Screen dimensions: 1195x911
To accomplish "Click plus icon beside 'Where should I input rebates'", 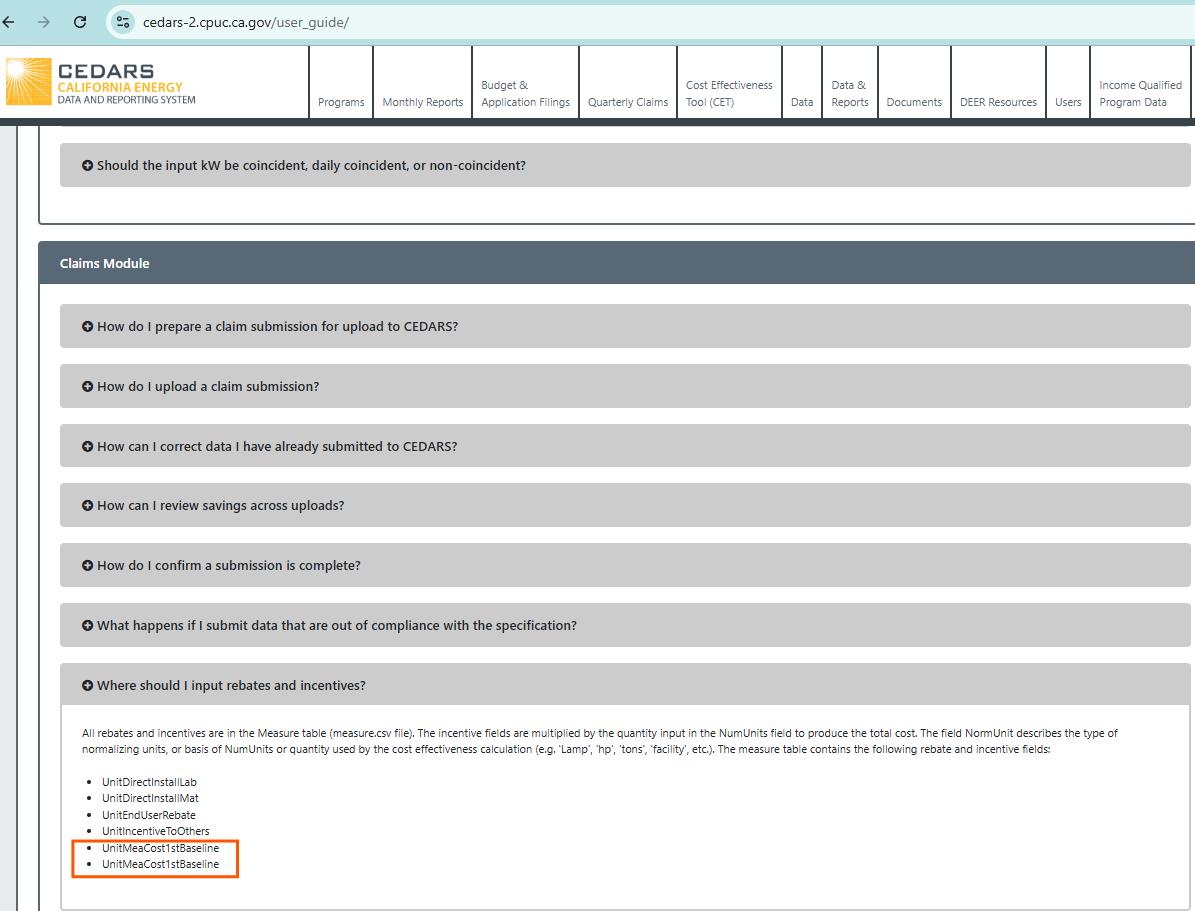I will point(88,686).
